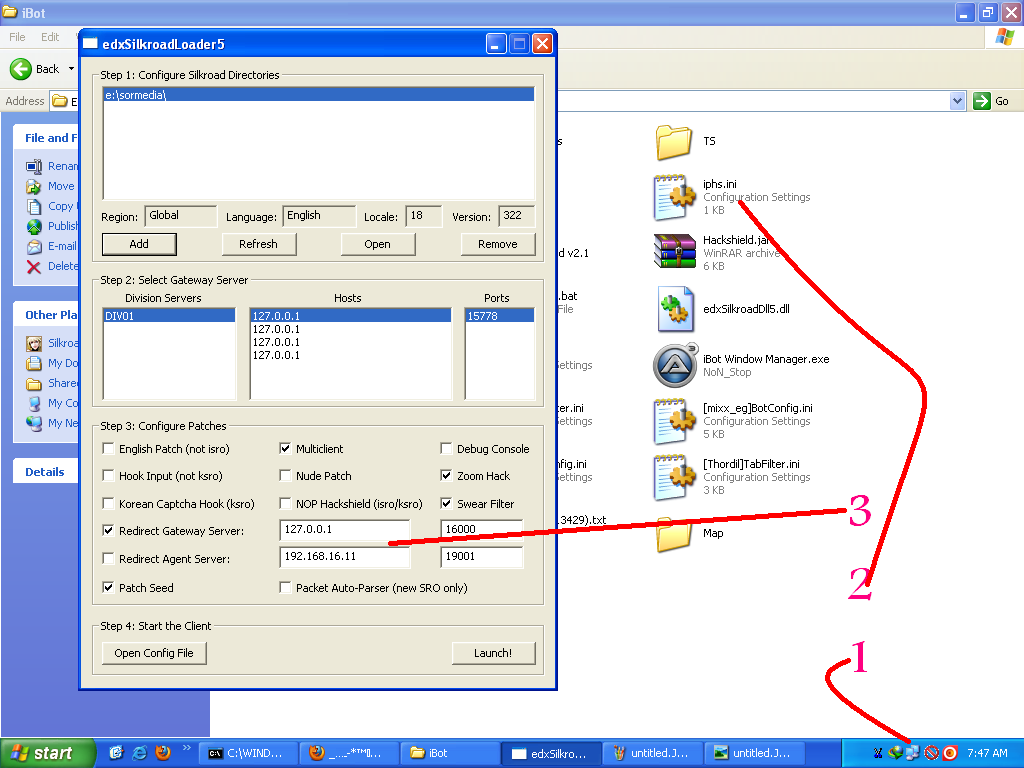Click the Add directory button

point(139,244)
